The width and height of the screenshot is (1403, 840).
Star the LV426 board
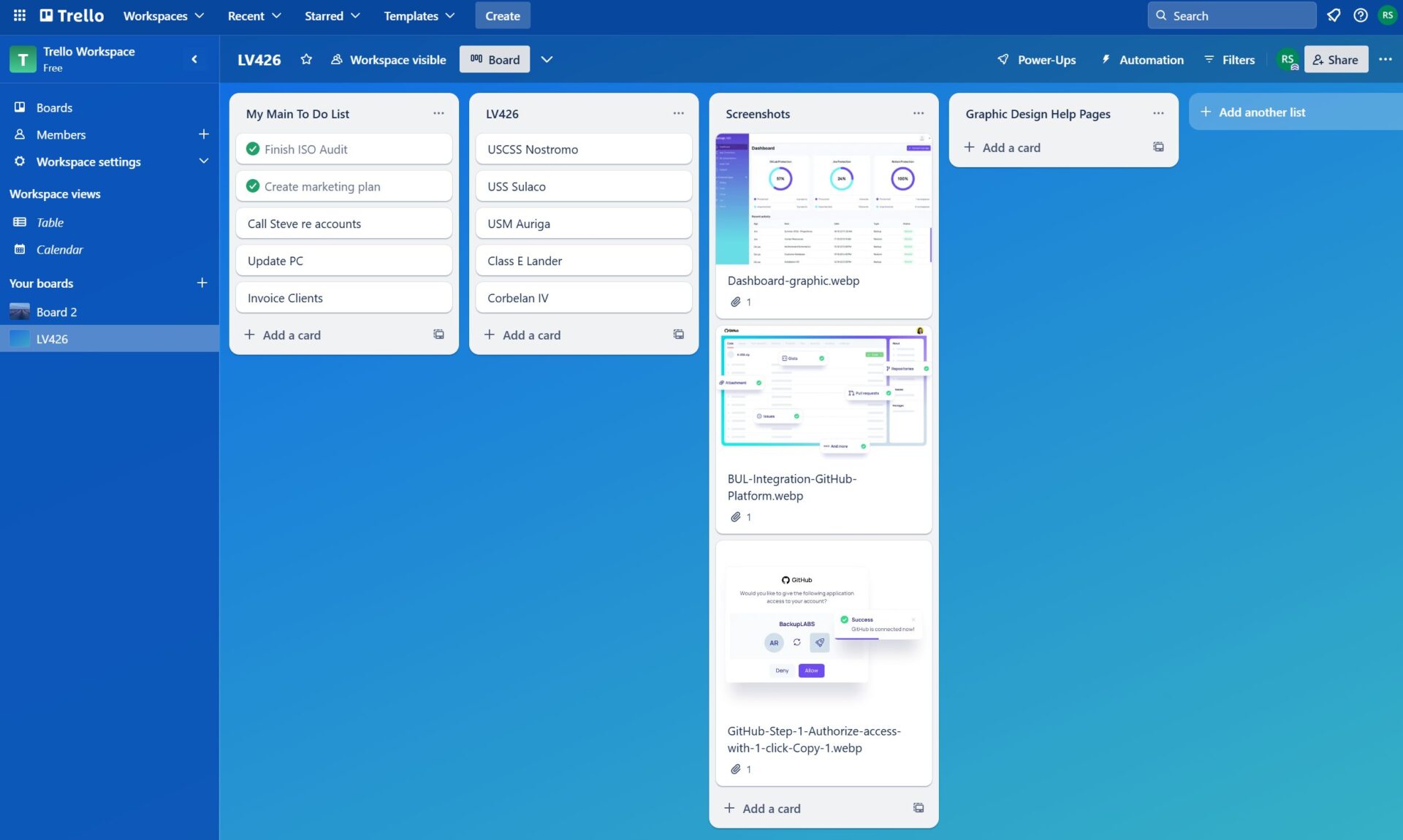coord(306,59)
